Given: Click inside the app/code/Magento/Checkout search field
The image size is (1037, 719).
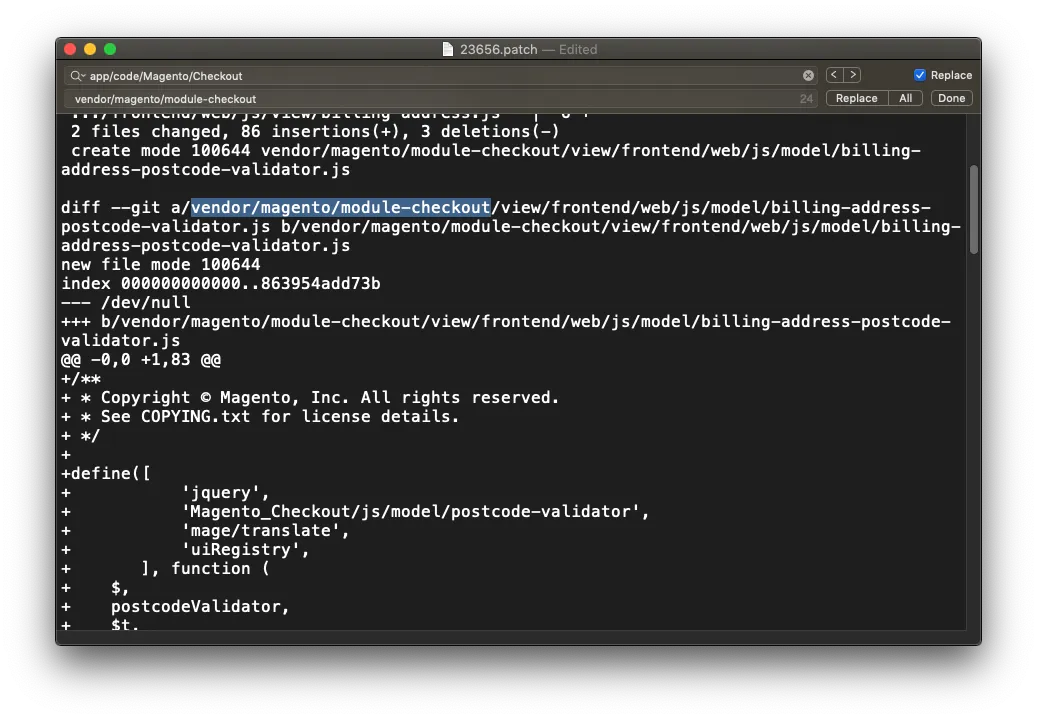Looking at the screenshot, I should (x=300, y=75).
